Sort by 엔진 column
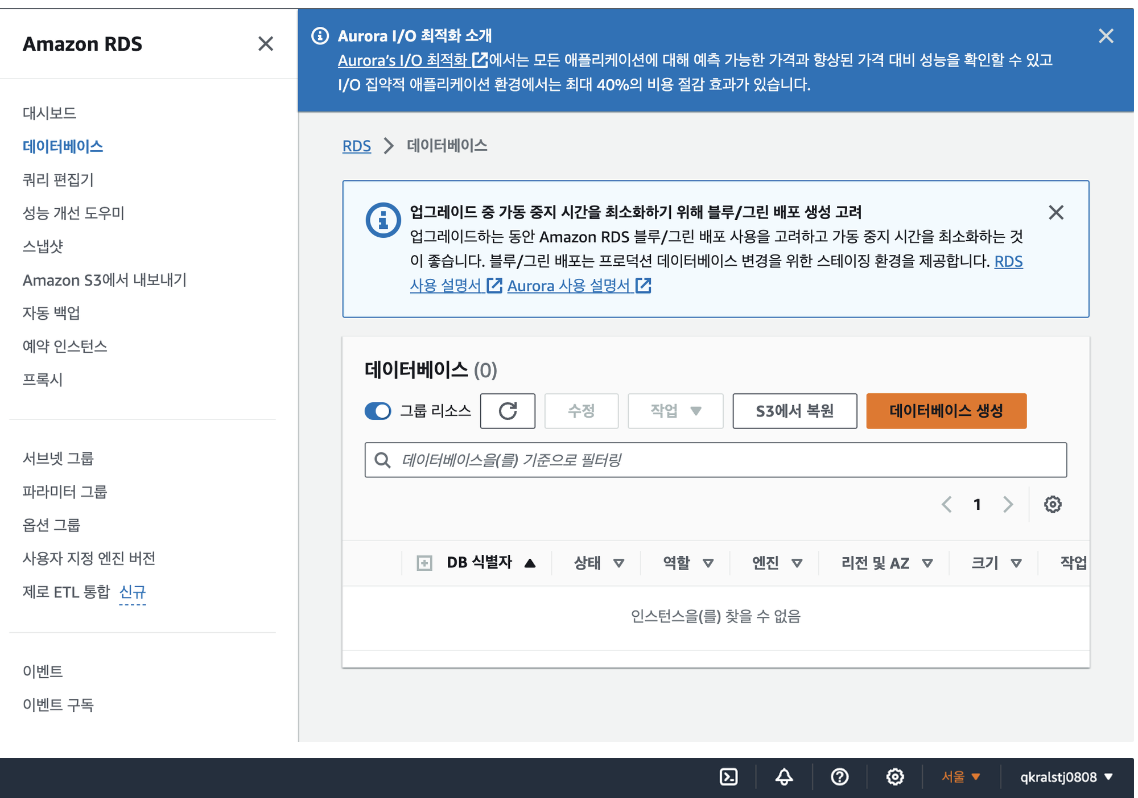 click(777, 563)
